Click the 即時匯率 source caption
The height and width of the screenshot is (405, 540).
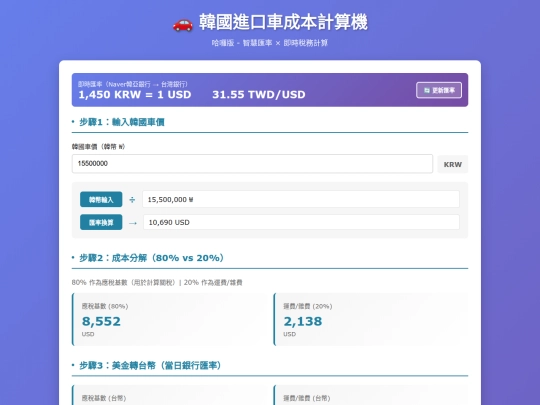tap(133, 84)
